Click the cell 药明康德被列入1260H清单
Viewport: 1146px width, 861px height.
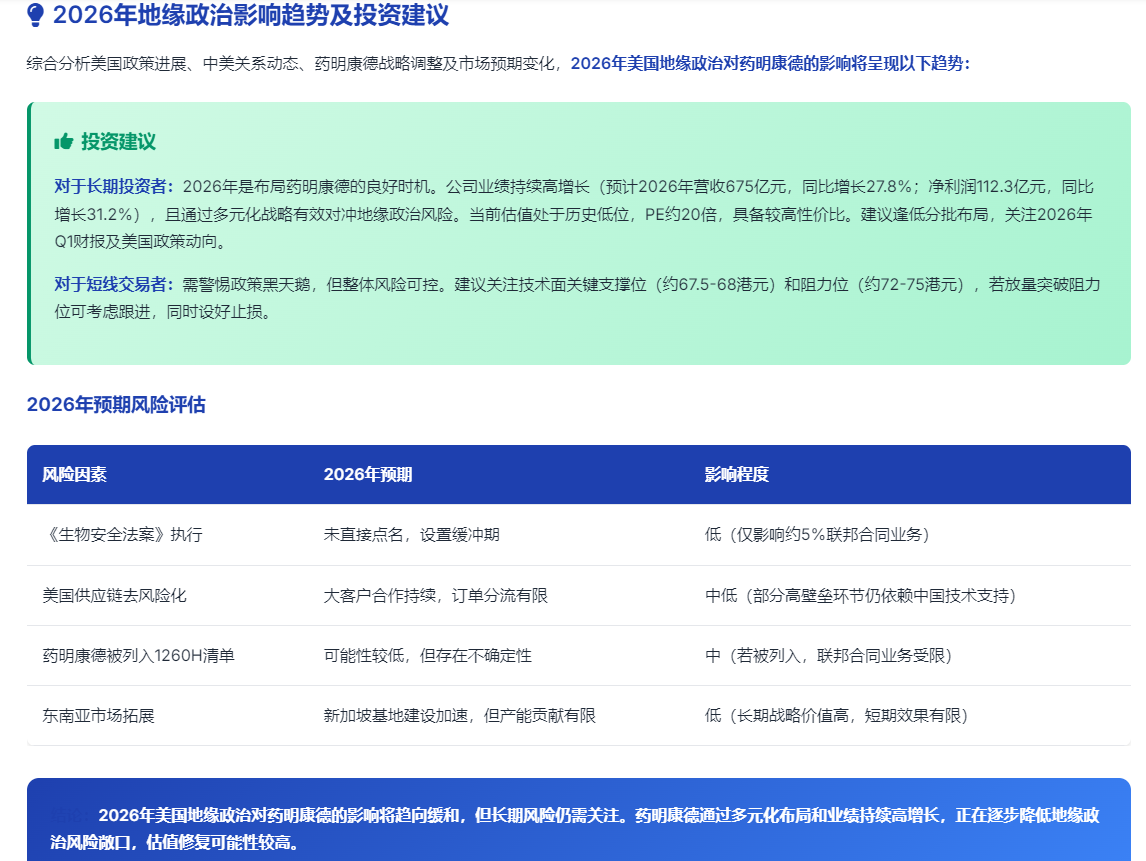pos(138,656)
